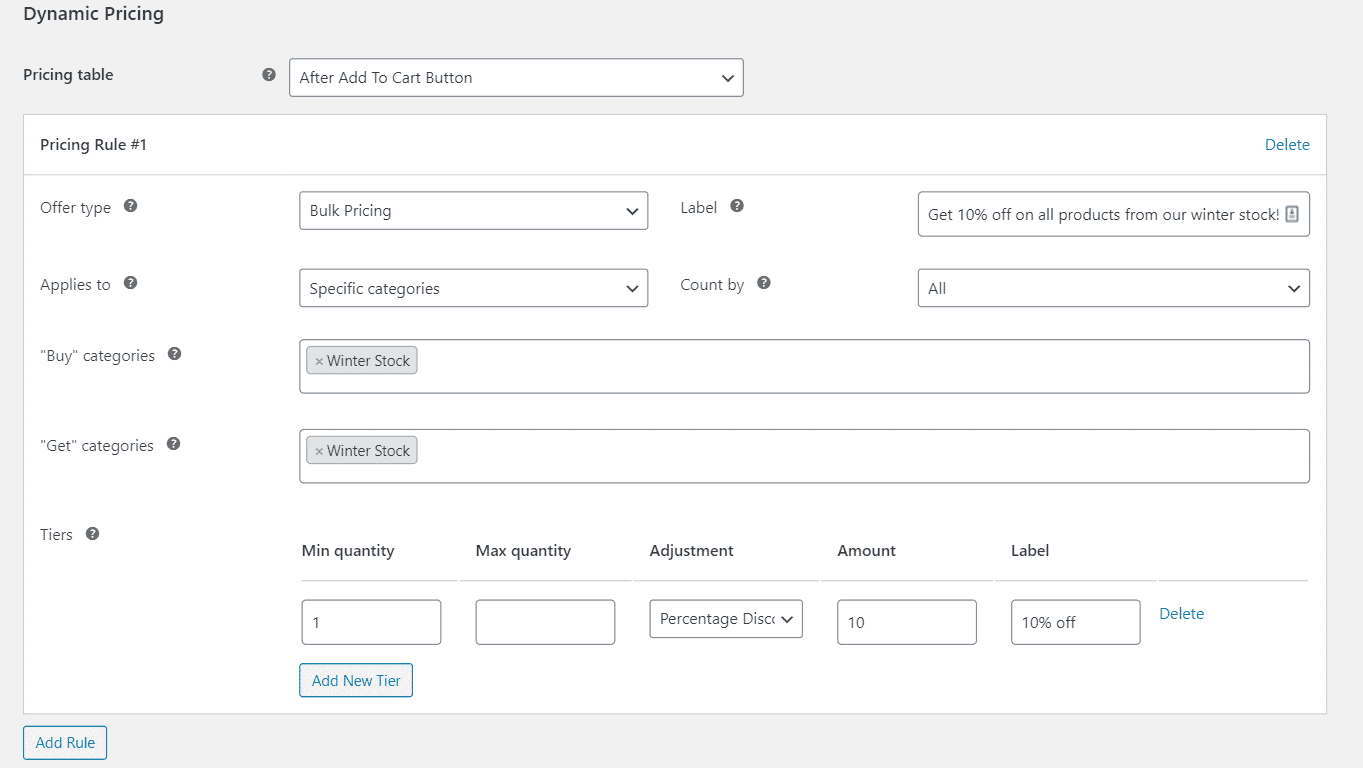Click help icon beside Tiers

point(92,534)
